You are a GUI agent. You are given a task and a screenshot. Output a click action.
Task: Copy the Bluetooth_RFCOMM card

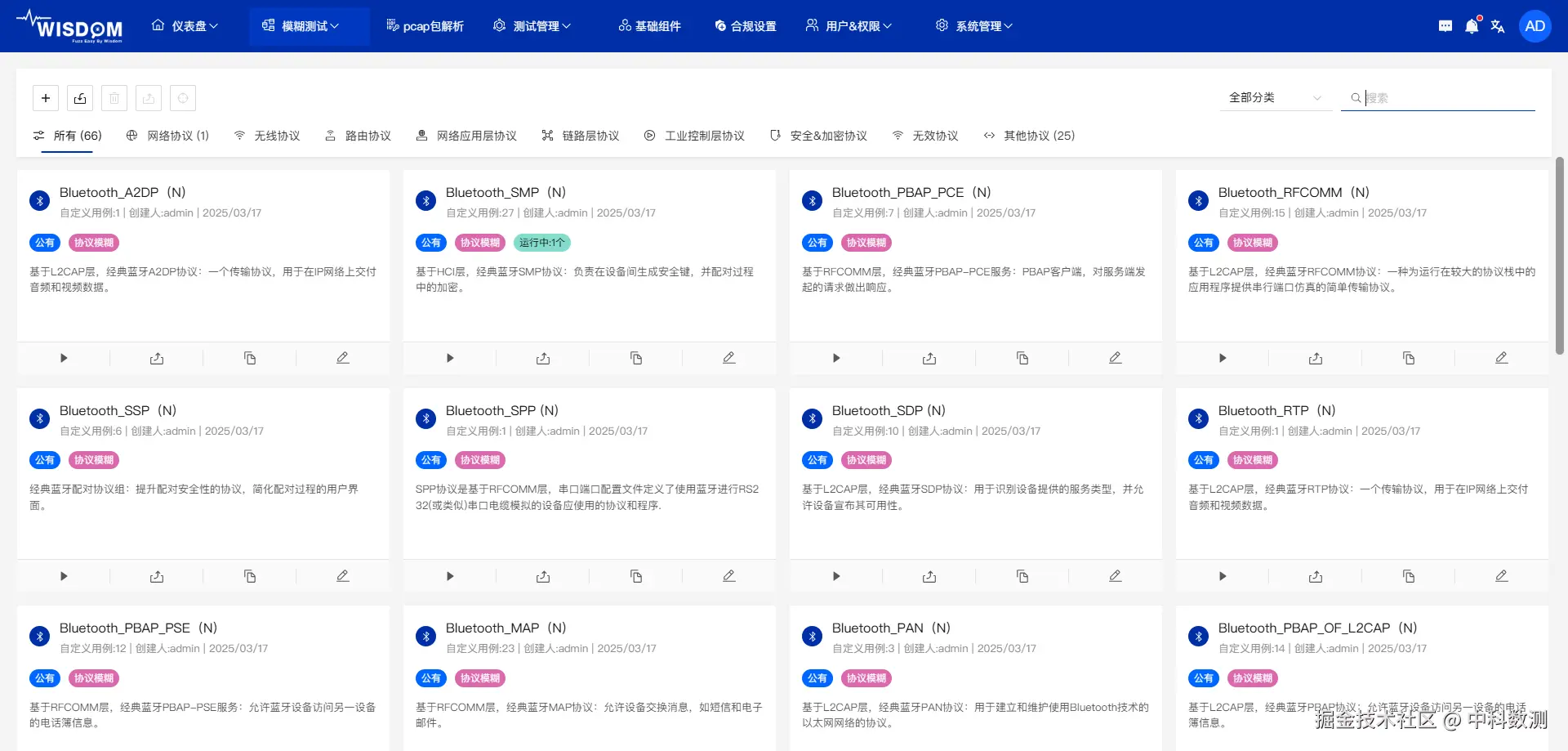pos(1409,358)
